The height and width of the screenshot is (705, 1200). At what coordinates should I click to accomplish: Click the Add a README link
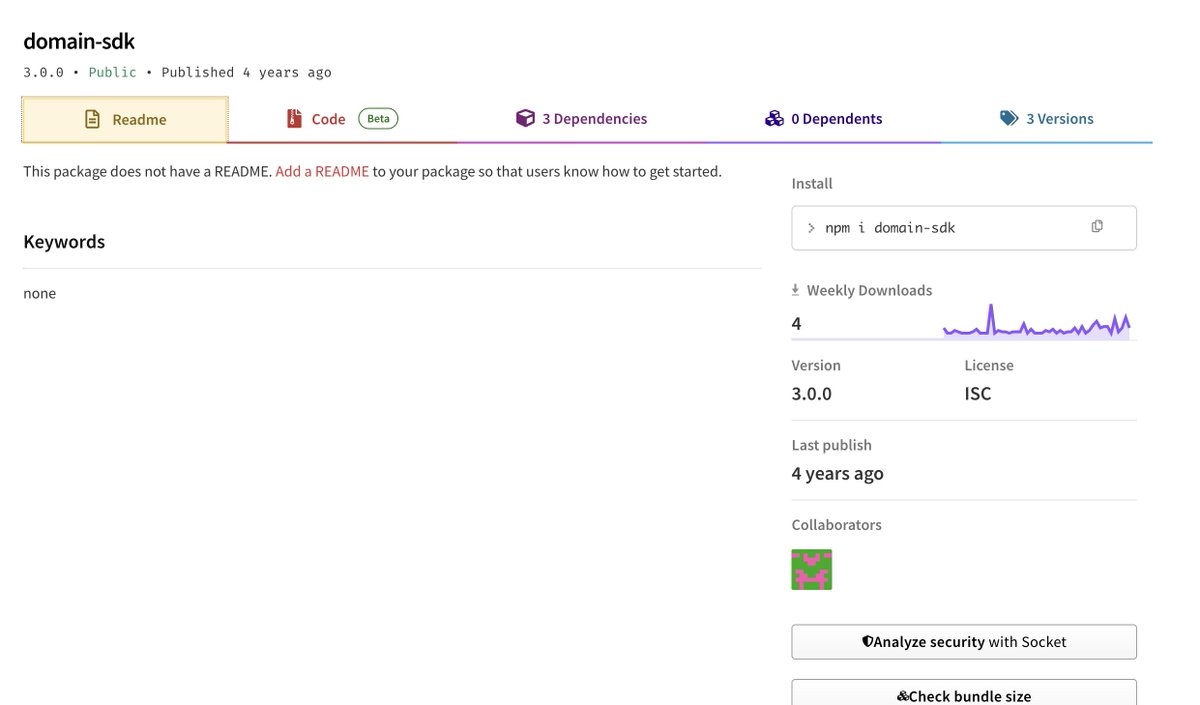(x=322, y=171)
